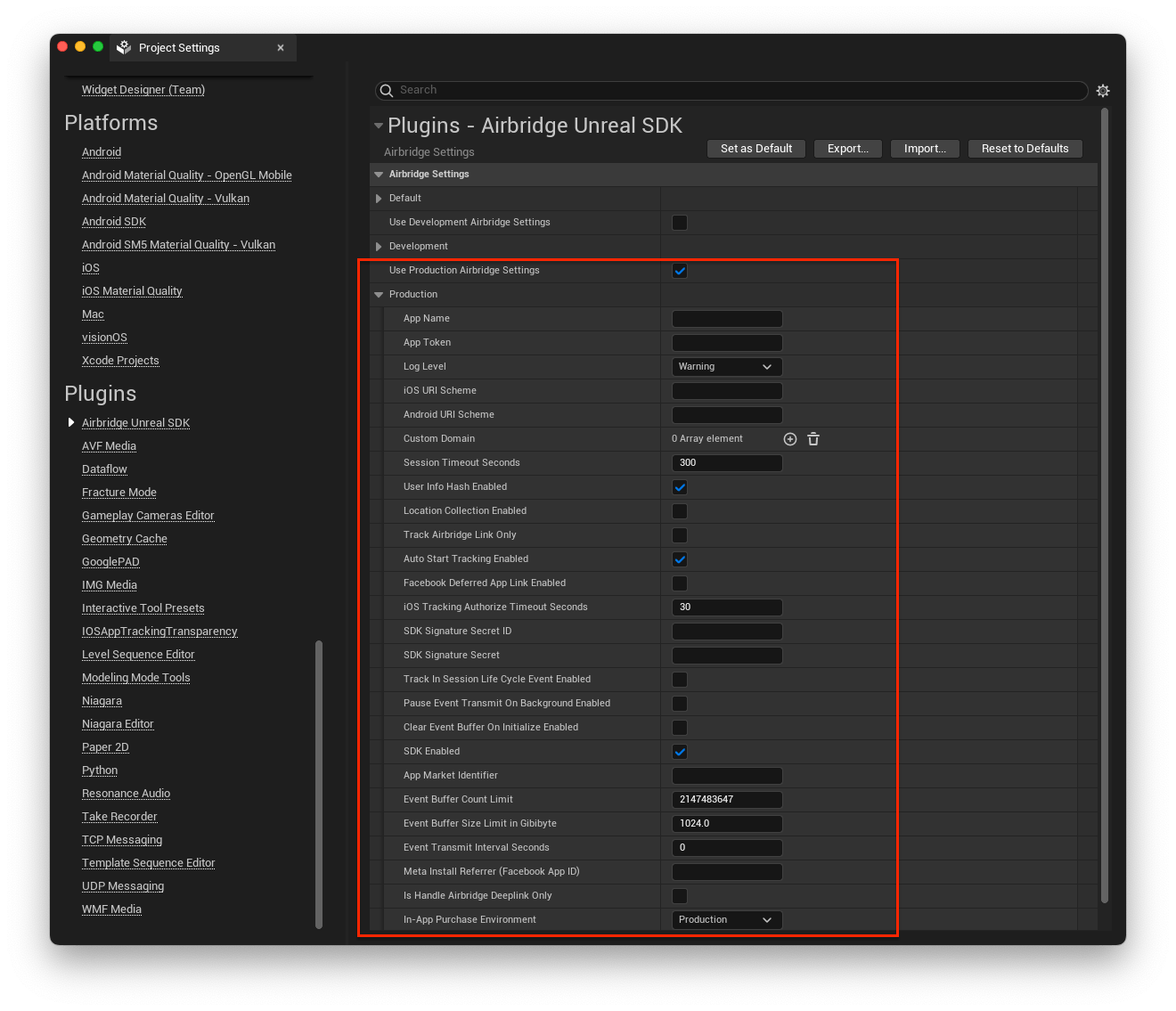Click the SDK Signature Secret ID field
The height and width of the screenshot is (1011, 1176).
click(x=727, y=632)
